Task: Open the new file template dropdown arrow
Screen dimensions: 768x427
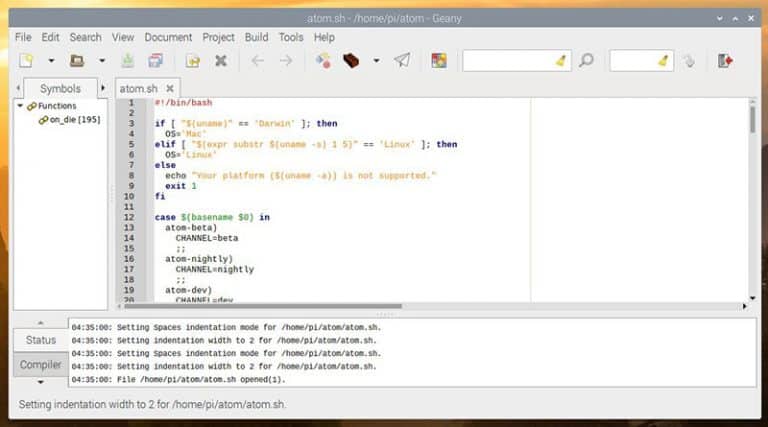Action: click(51, 61)
